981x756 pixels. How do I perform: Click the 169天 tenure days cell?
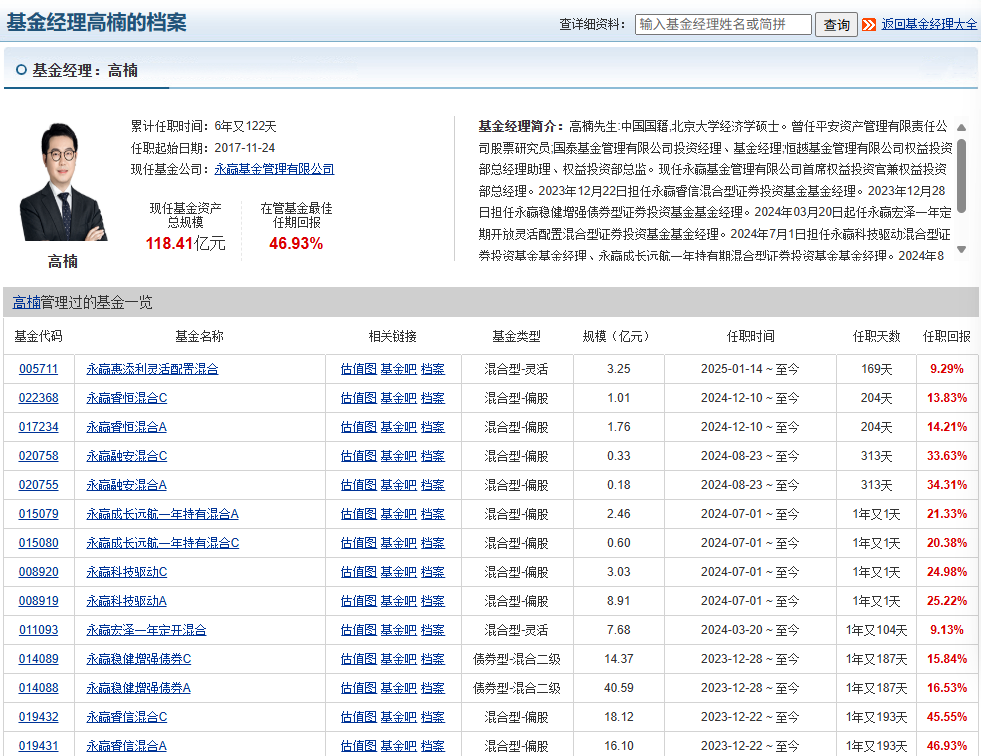(x=876, y=369)
